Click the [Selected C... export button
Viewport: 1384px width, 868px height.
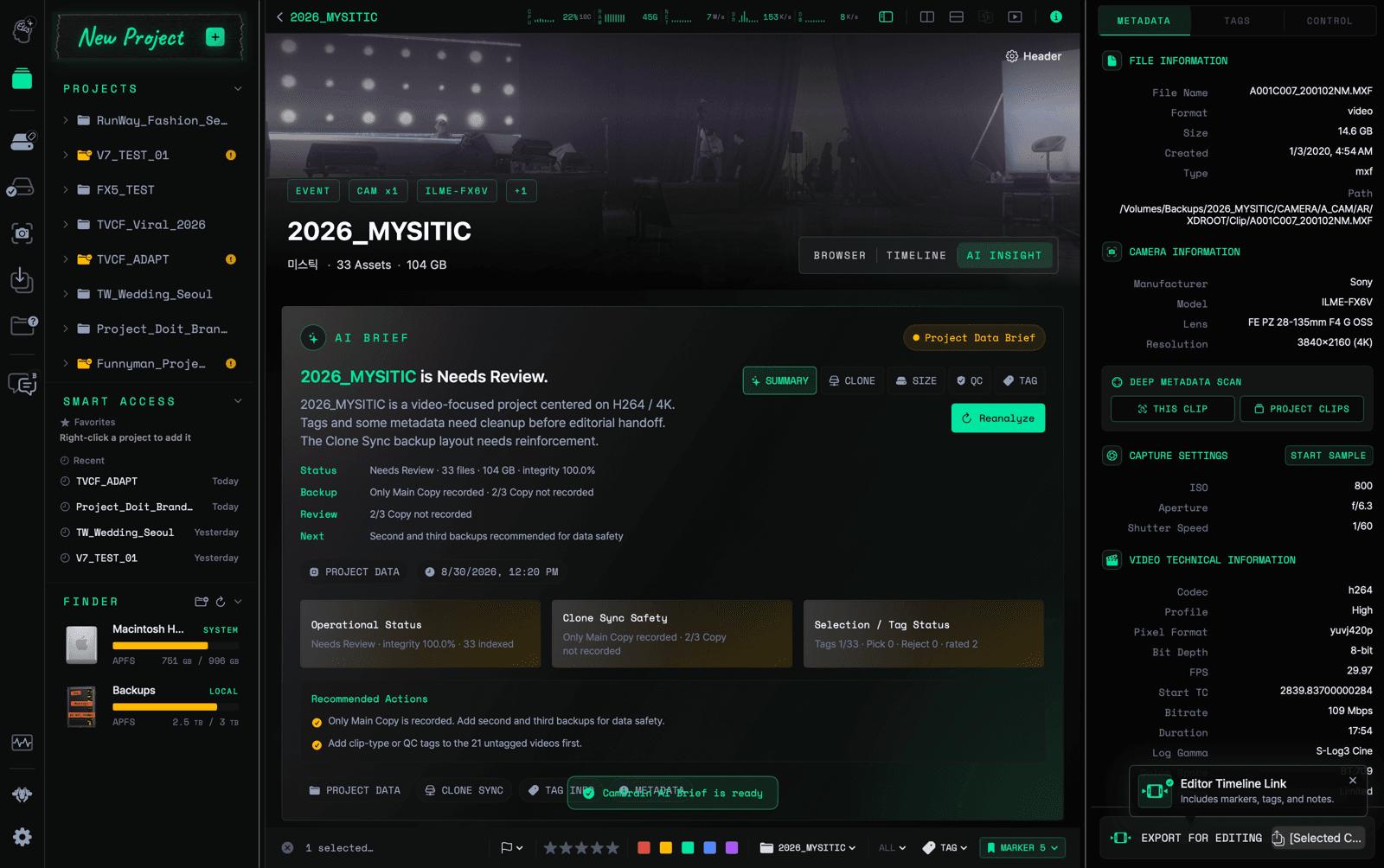coord(1317,838)
